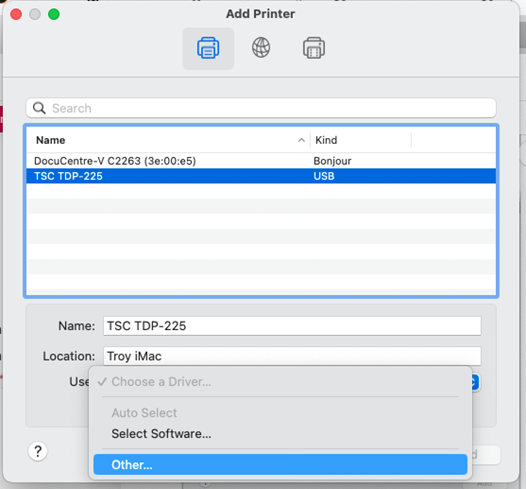The image size is (526, 489).
Task: Select the DocuCentre-V C2263 Bonjour printer
Action: pos(261,161)
